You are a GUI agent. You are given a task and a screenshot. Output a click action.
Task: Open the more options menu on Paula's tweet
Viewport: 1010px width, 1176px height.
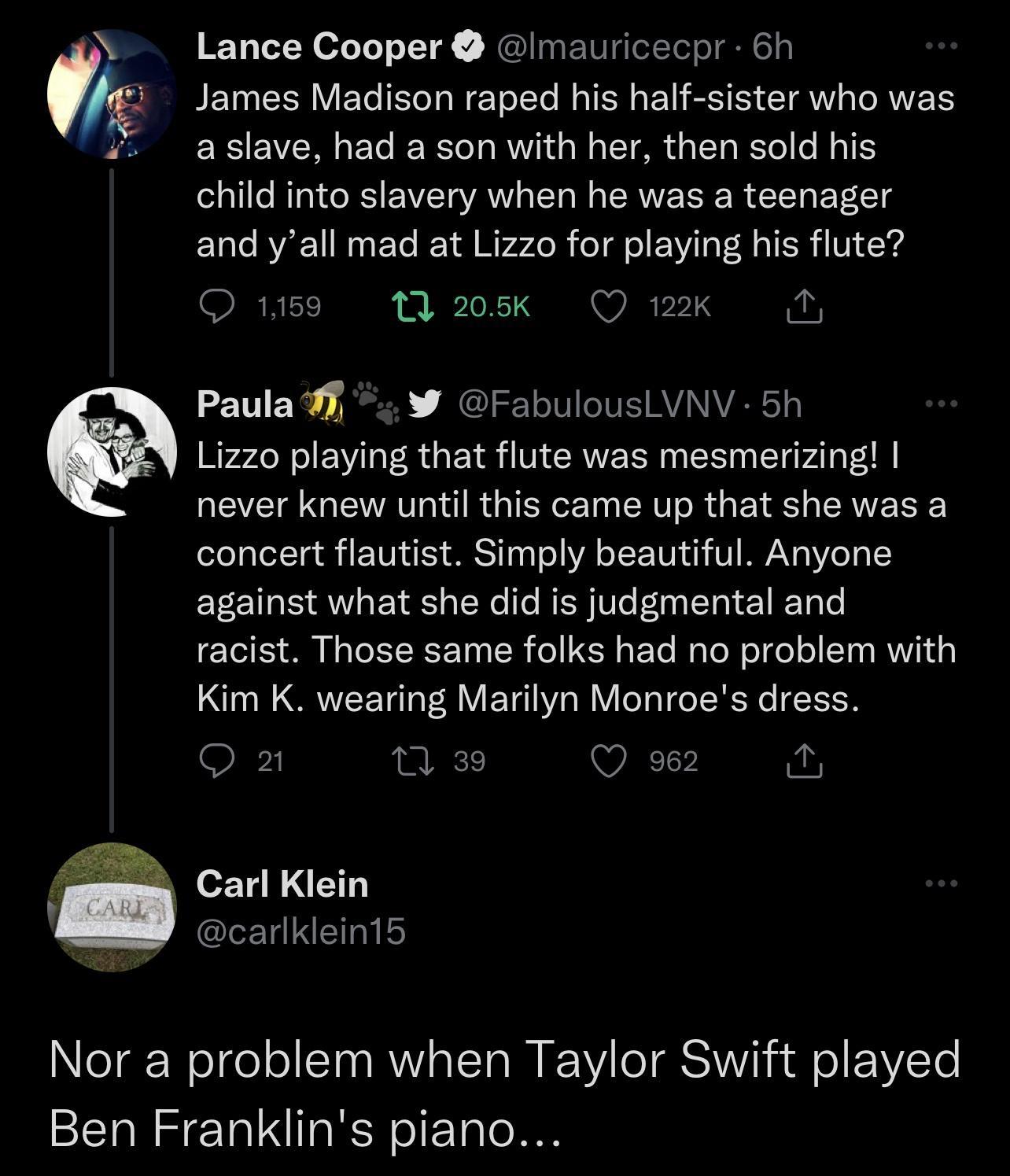(x=941, y=404)
